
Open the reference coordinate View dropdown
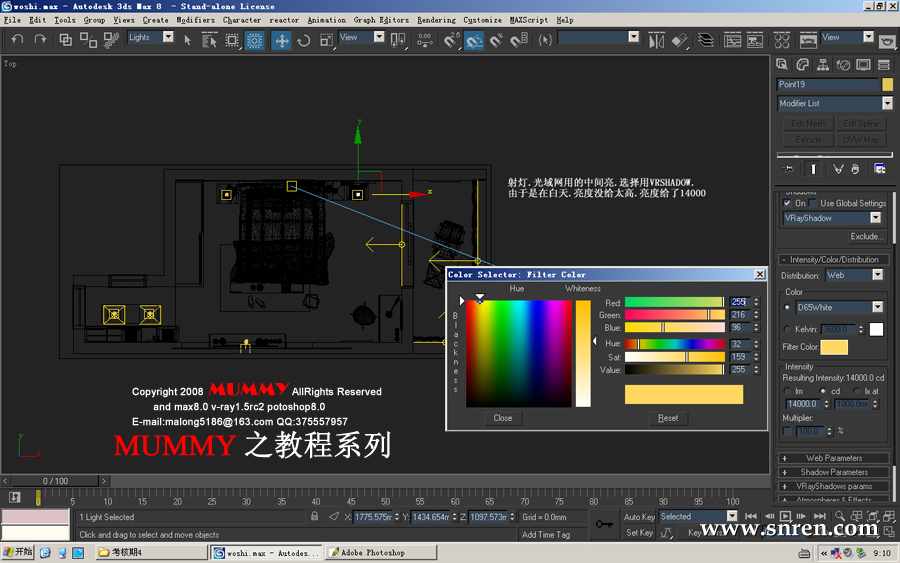(379, 37)
